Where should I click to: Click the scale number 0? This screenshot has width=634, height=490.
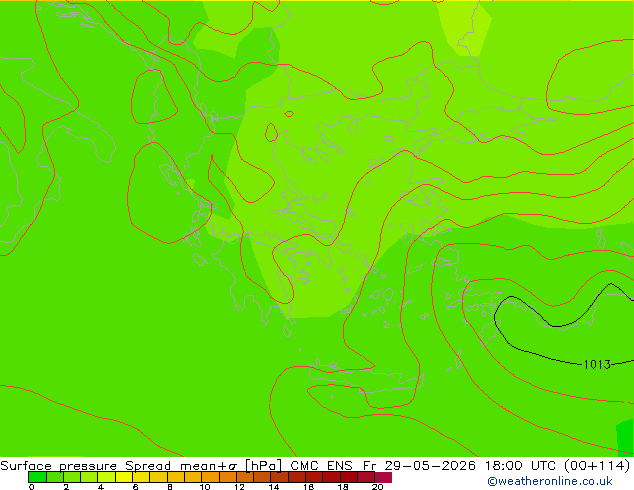[32, 487]
